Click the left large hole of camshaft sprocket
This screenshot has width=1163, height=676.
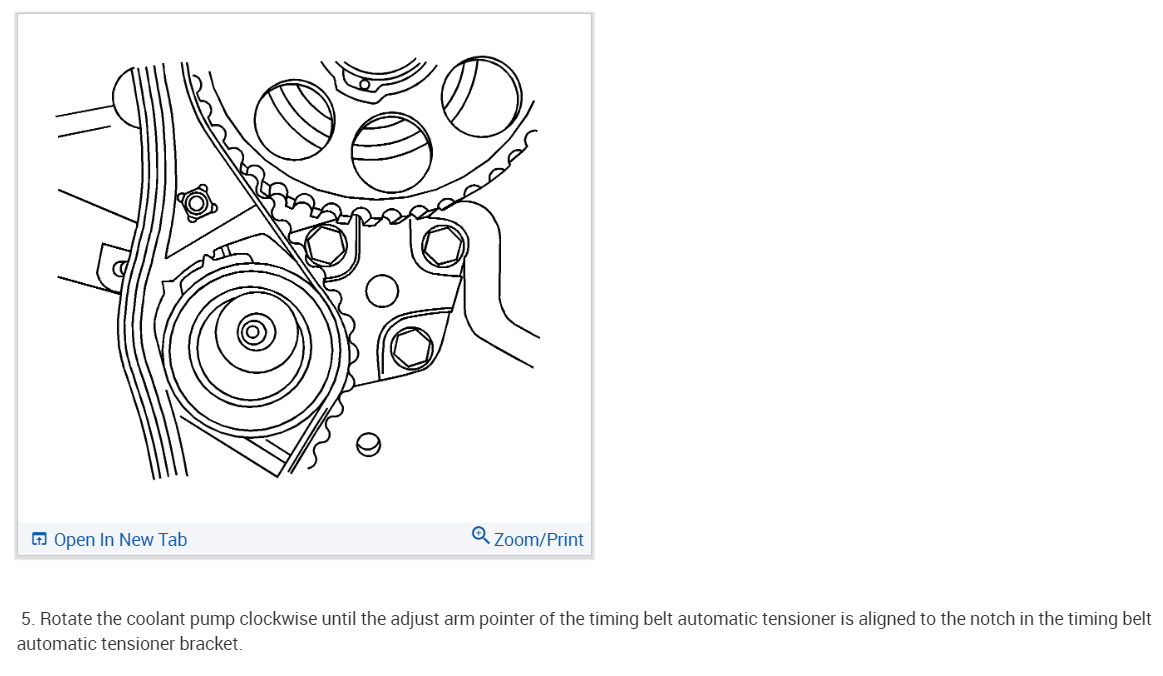(294, 120)
